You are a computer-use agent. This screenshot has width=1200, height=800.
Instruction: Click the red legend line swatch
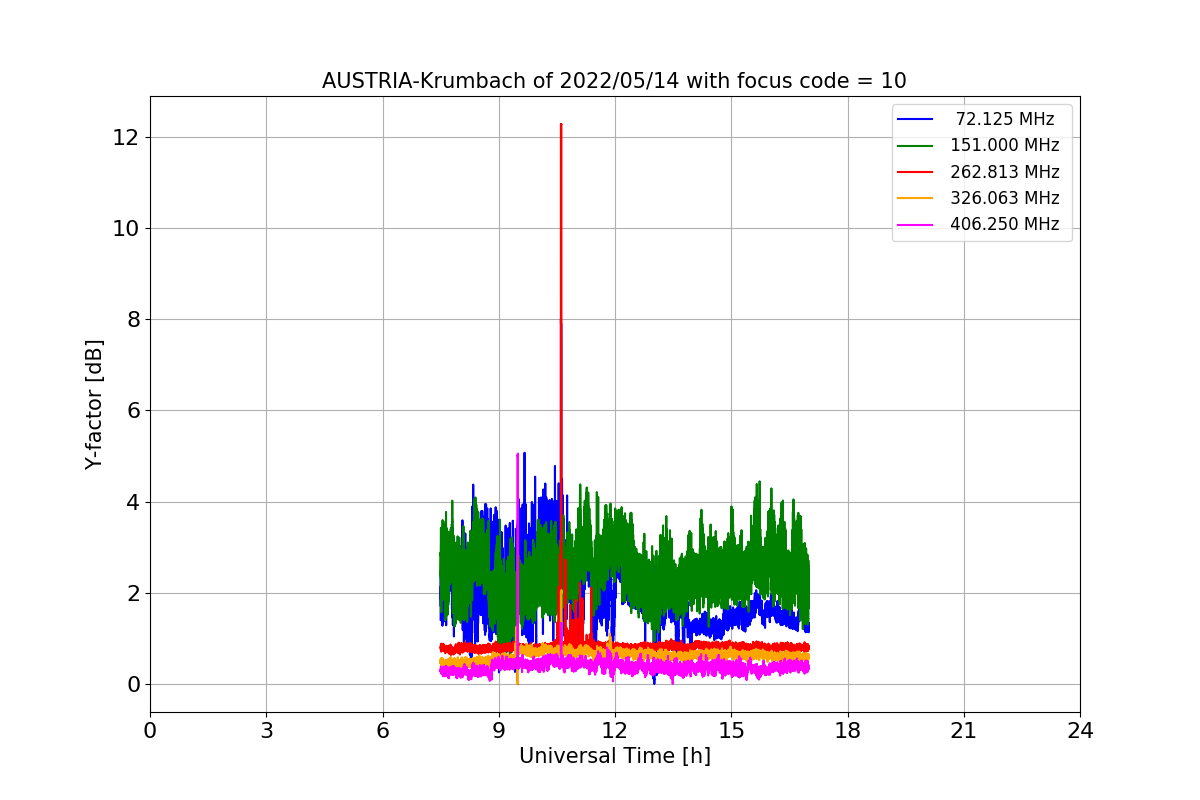point(915,172)
